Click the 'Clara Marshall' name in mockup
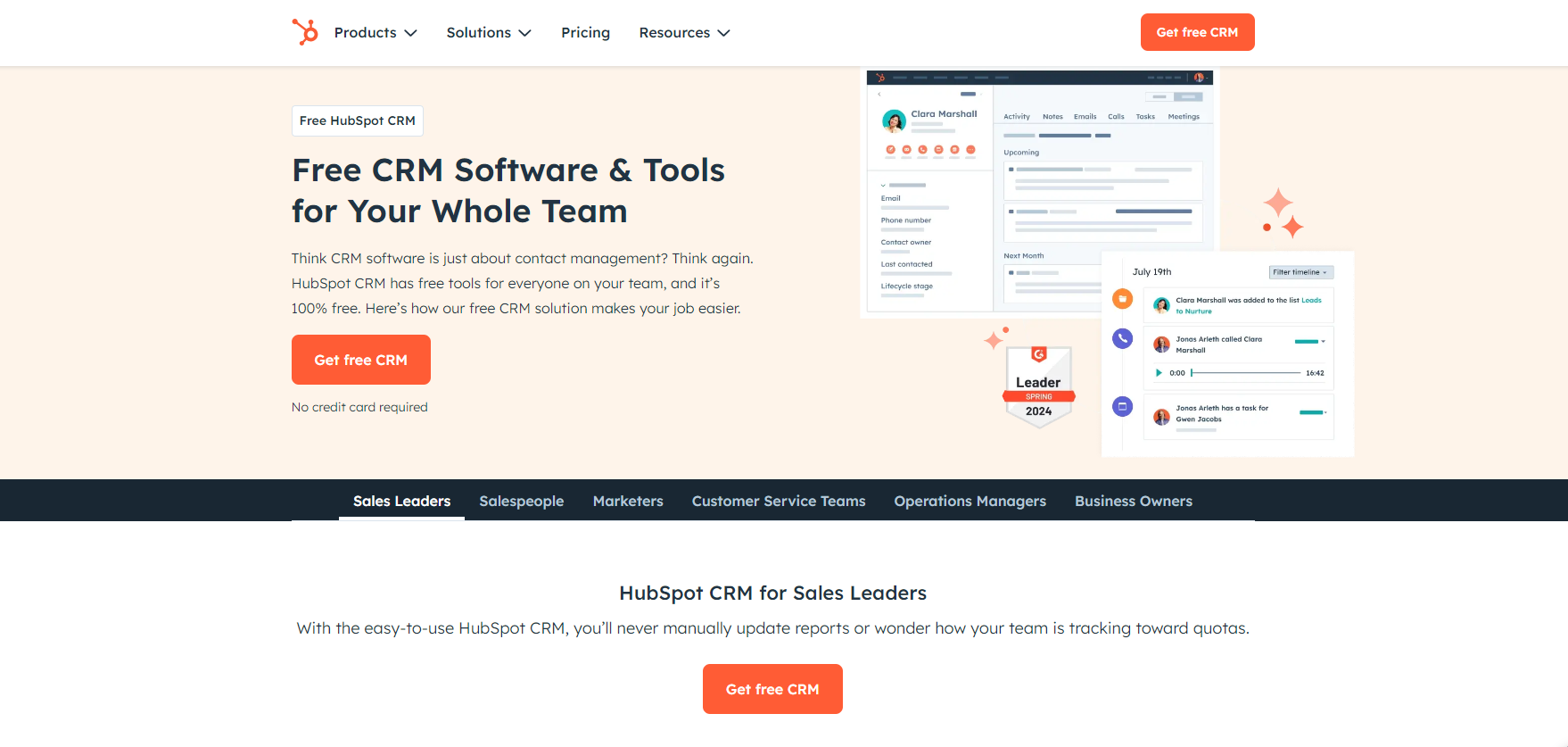 point(944,114)
